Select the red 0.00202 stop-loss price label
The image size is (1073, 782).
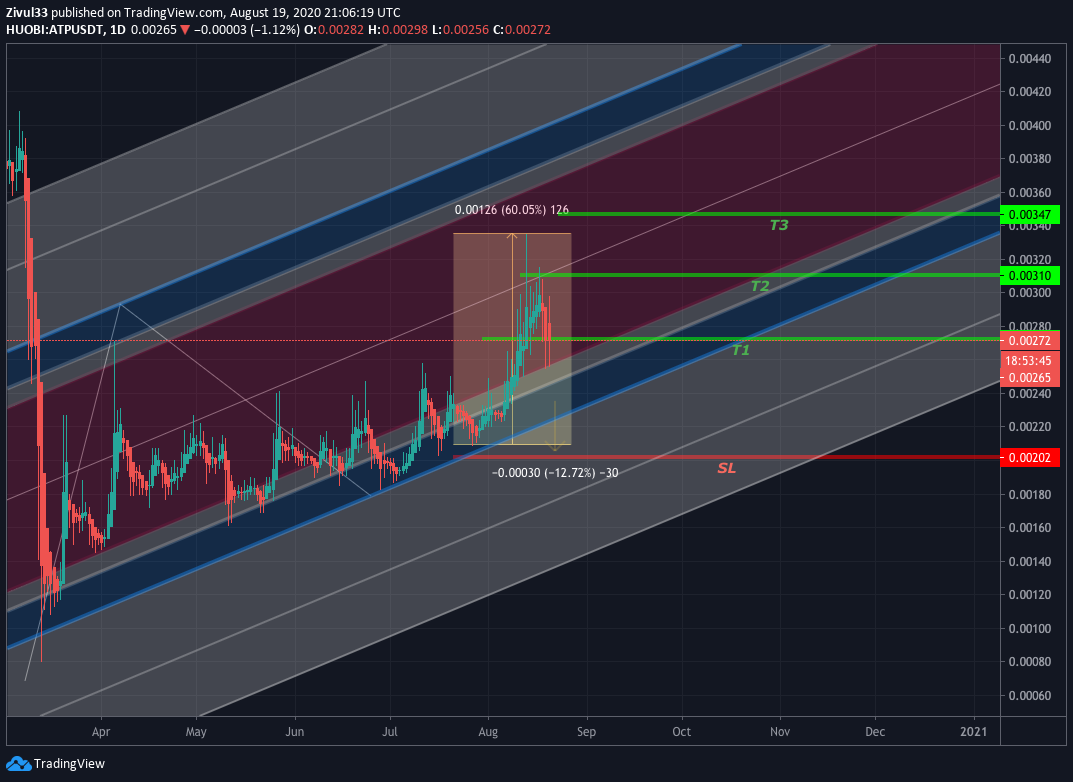pyautogui.click(x=1030, y=458)
